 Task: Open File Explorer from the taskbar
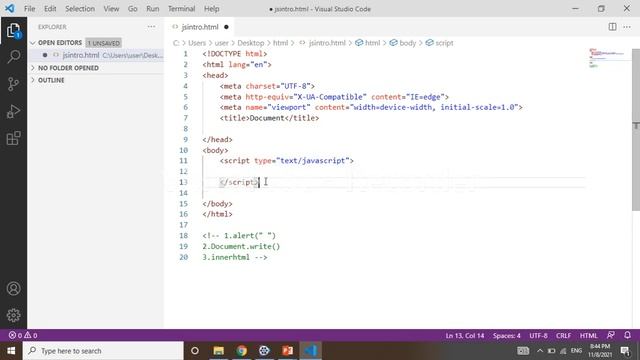tap(218, 351)
